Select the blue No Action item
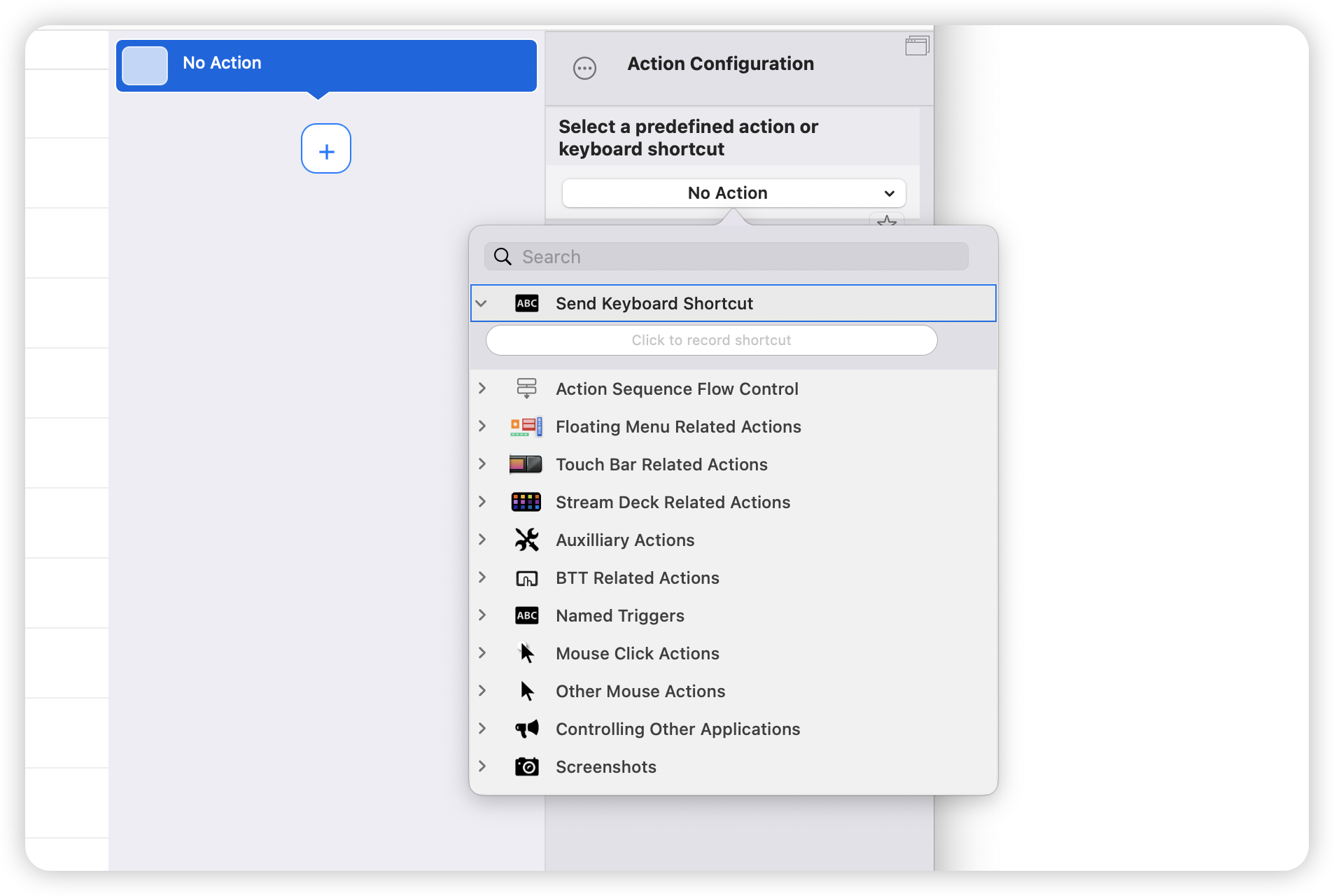 326,64
